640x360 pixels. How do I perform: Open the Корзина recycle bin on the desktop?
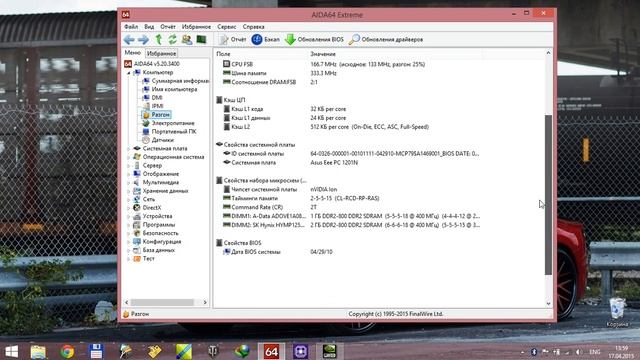(x=617, y=313)
